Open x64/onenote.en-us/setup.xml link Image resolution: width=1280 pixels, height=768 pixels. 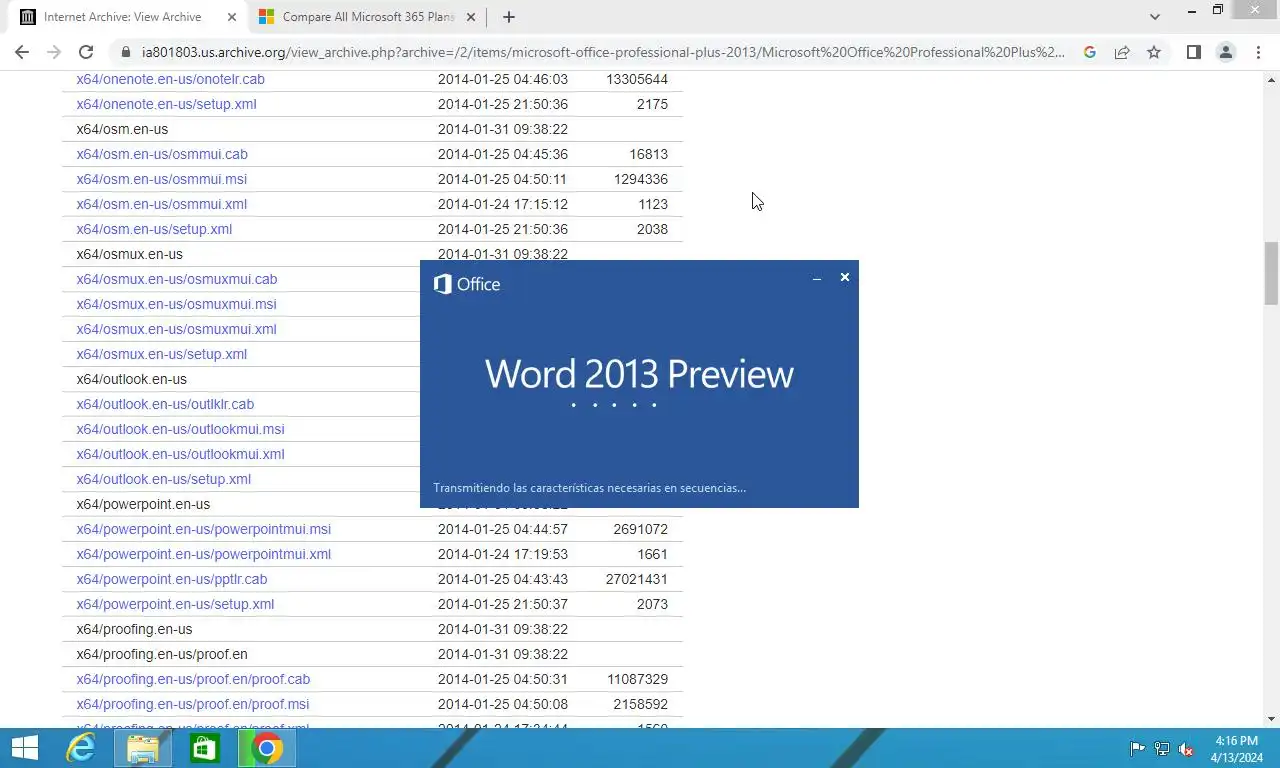coord(166,104)
